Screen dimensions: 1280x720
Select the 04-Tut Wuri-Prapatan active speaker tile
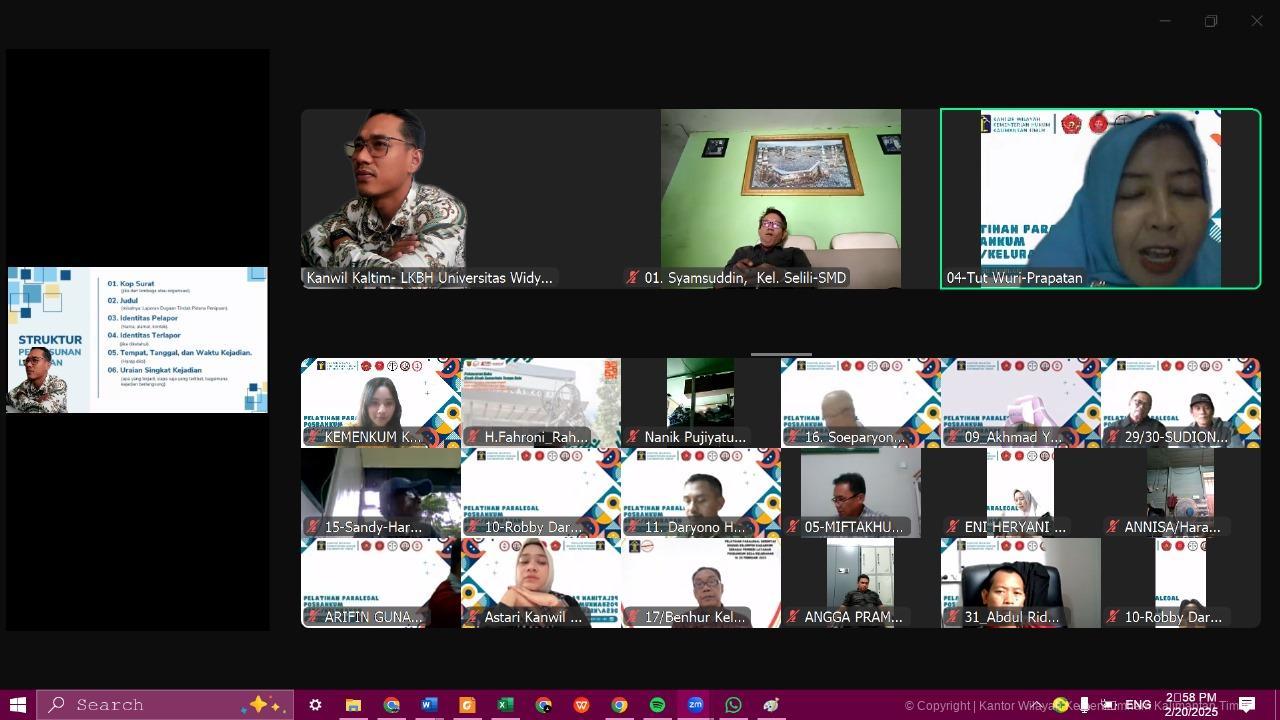[x=1101, y=199]
